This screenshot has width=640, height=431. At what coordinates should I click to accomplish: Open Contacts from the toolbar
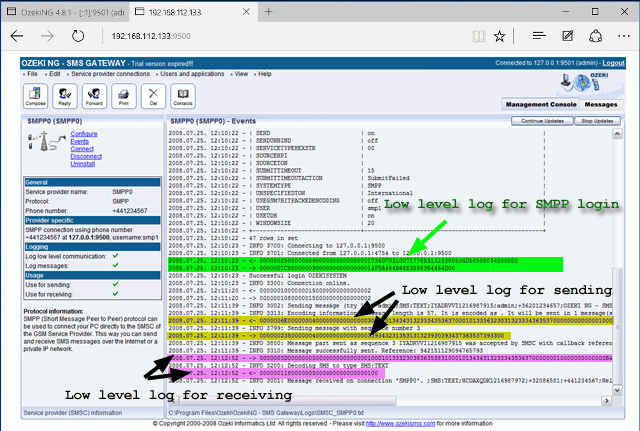pos(183,96)
